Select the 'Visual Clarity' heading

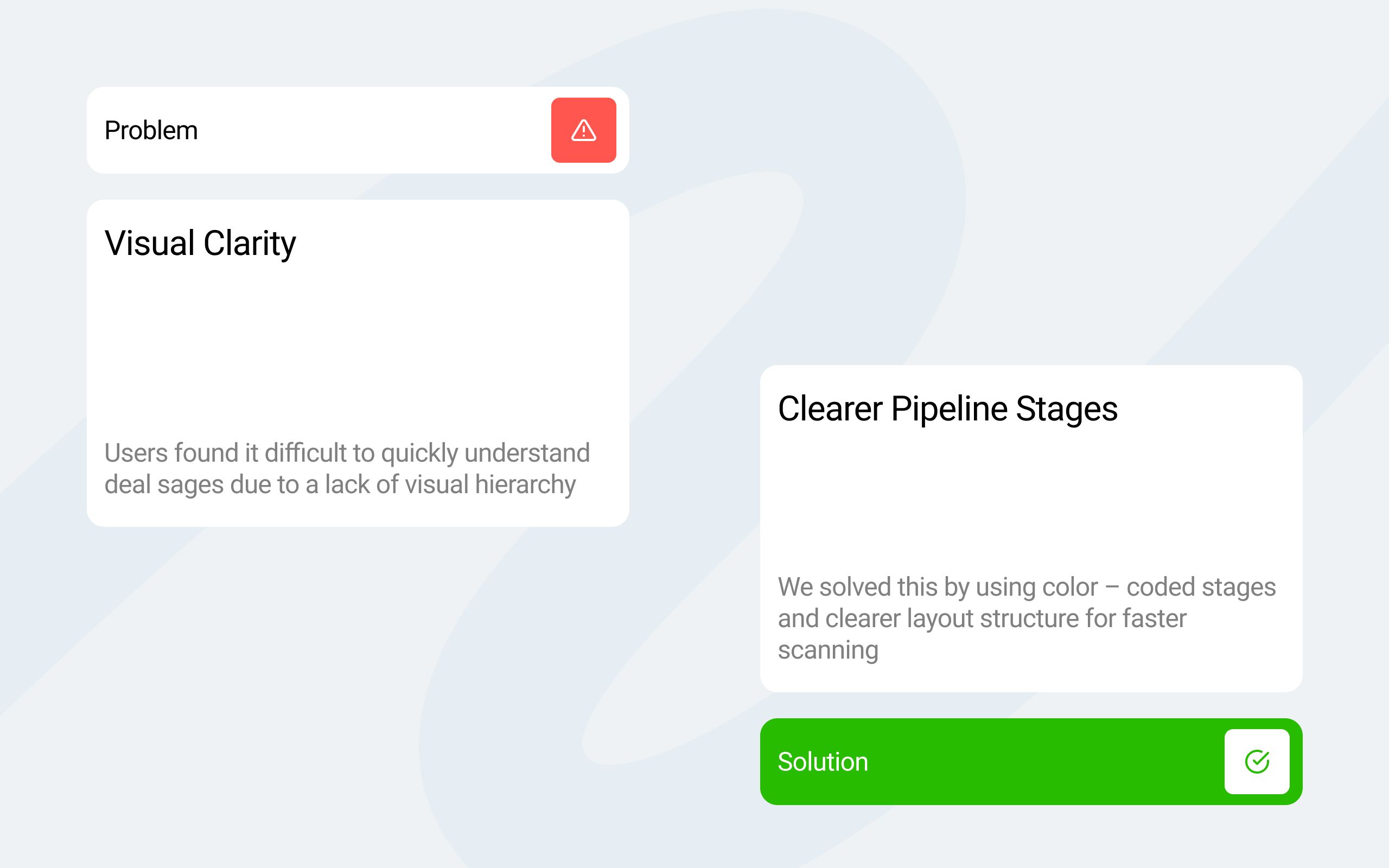(x=200, y=243)
